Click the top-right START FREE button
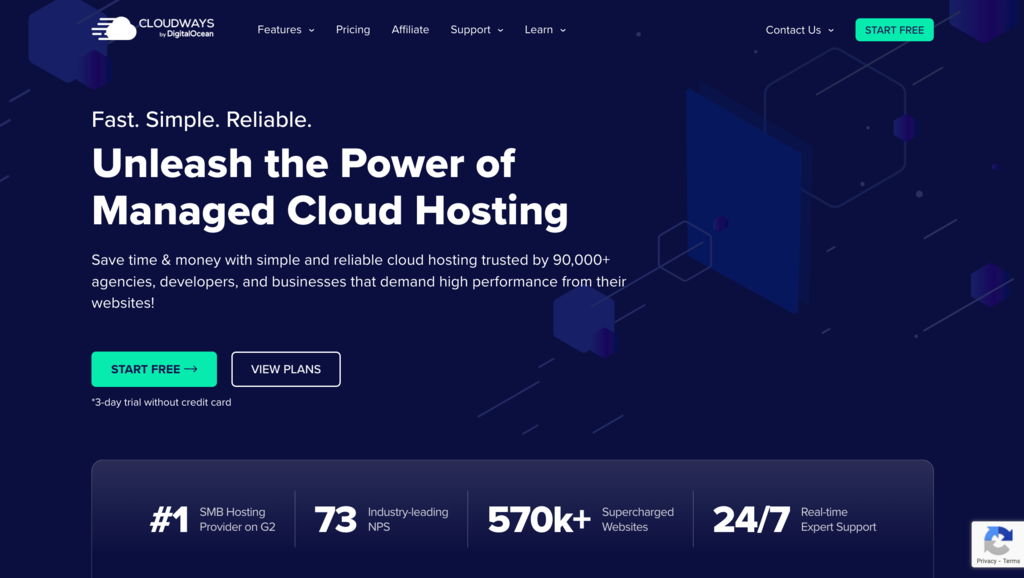The width and height of the screenshot is (1024, 578). 894,29
